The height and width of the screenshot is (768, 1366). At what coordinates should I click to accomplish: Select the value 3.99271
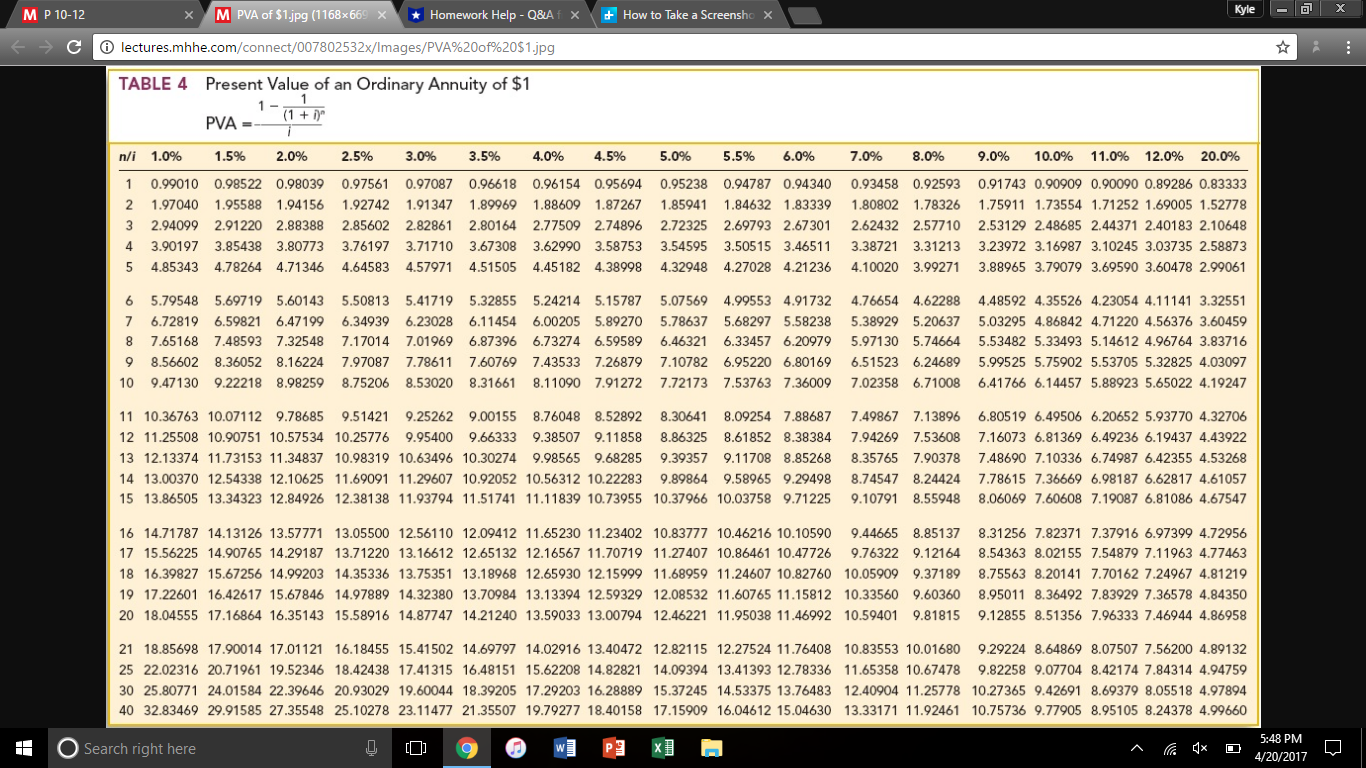tap(936, 268)
